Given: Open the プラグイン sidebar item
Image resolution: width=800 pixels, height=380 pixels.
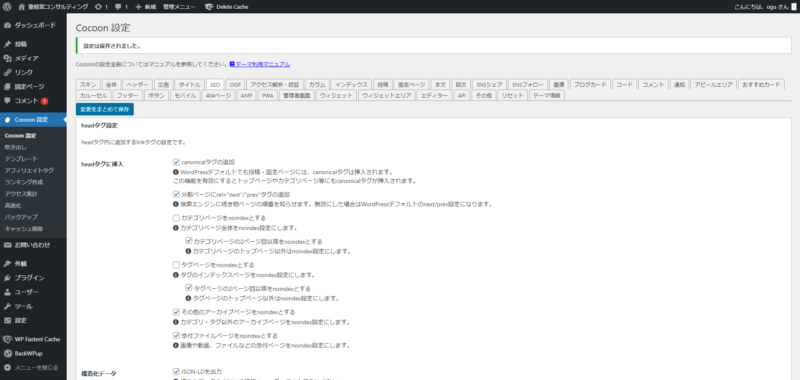Looking at the screenshot, I should (x=33, y=278).
